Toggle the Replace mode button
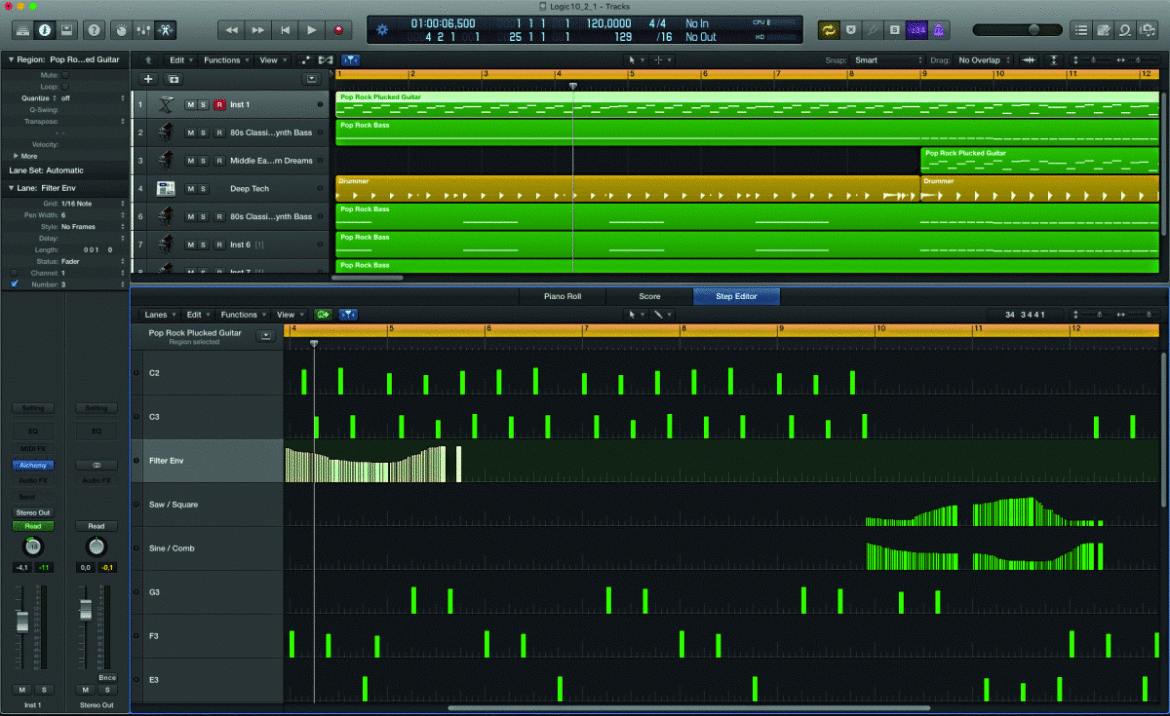Viewport: 1170px width, 716px height. tap(851, 30)
